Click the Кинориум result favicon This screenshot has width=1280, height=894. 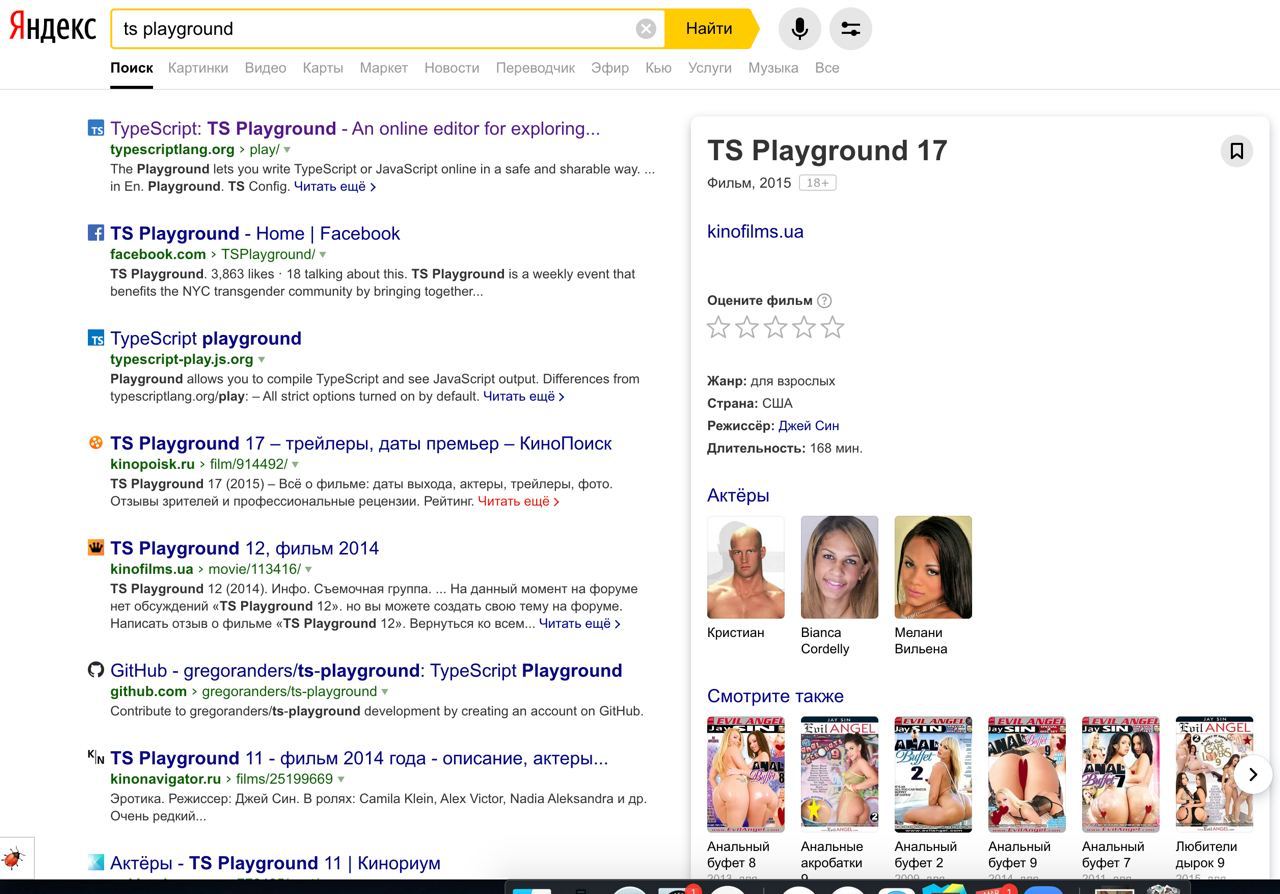pos(96,862)
